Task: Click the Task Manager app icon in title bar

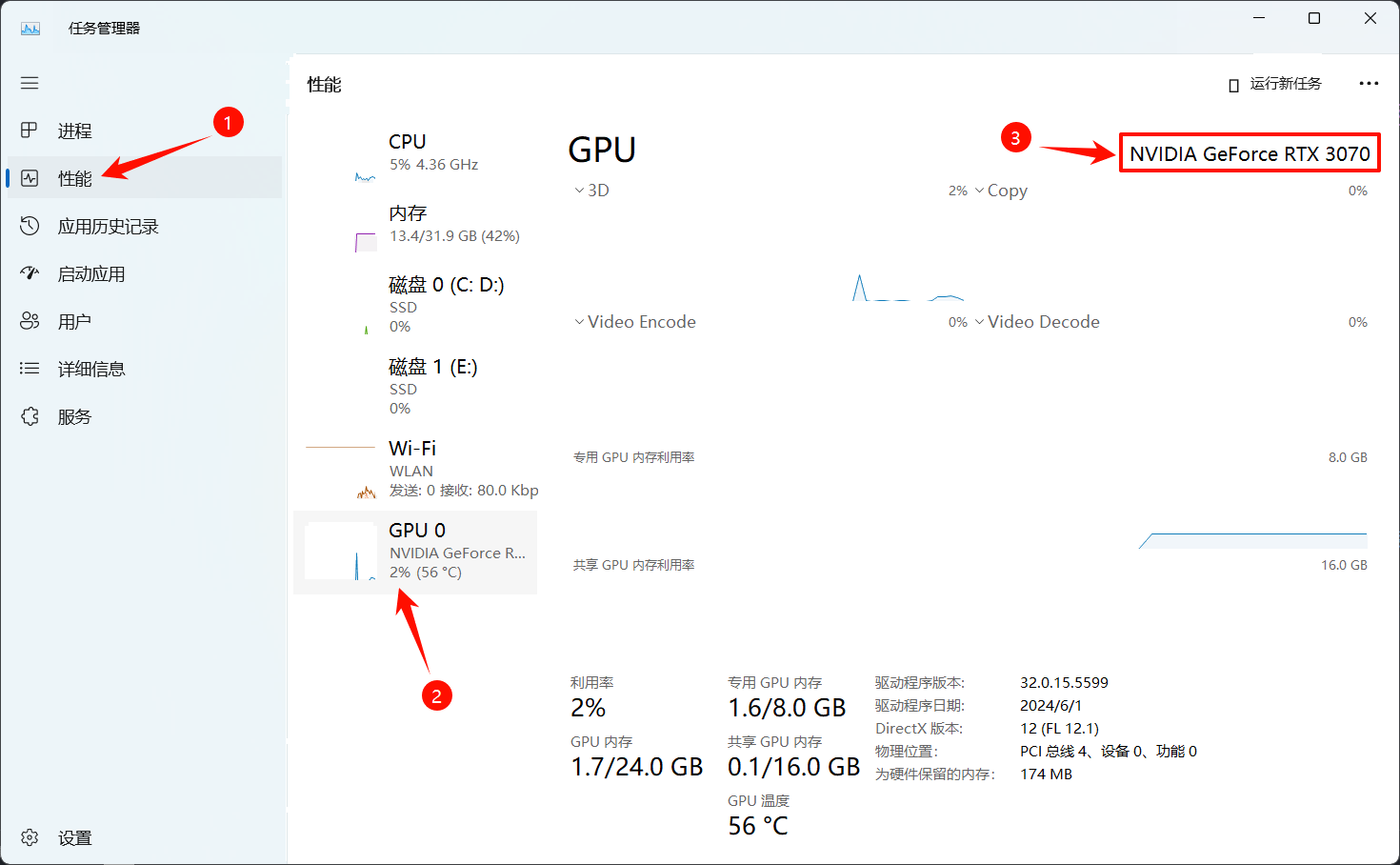Action: (30, 29)
